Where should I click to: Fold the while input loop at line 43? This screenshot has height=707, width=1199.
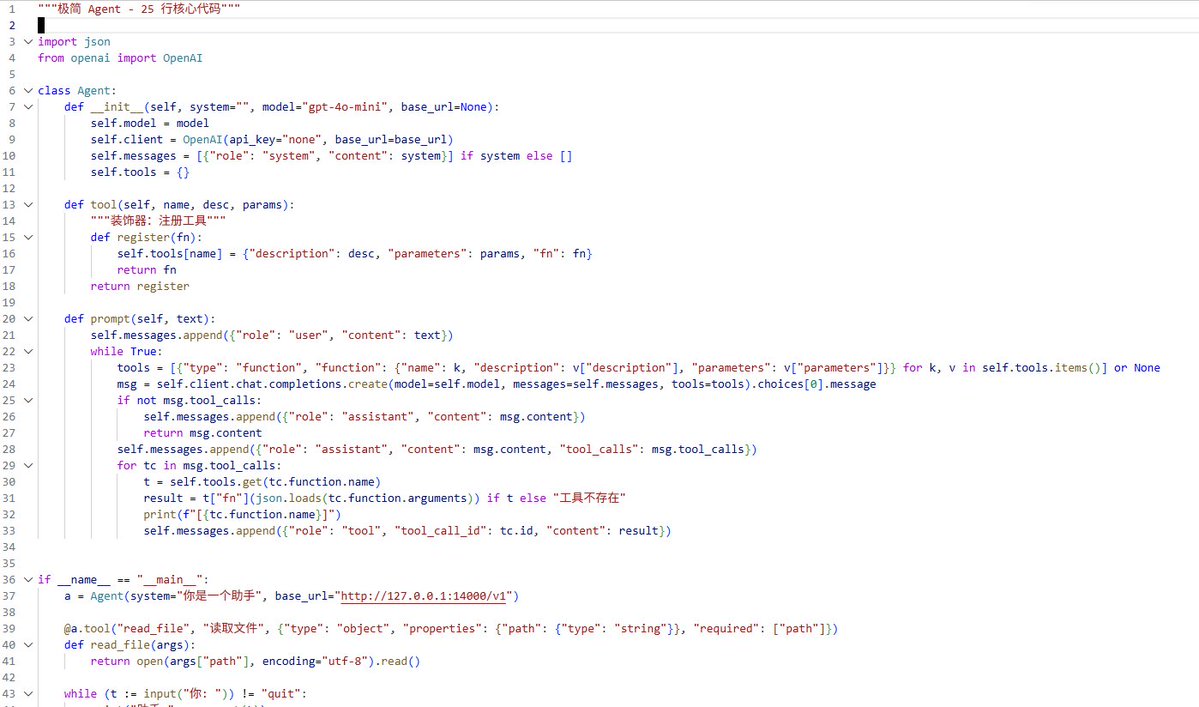pyautogui.click(x=28, y=694)
